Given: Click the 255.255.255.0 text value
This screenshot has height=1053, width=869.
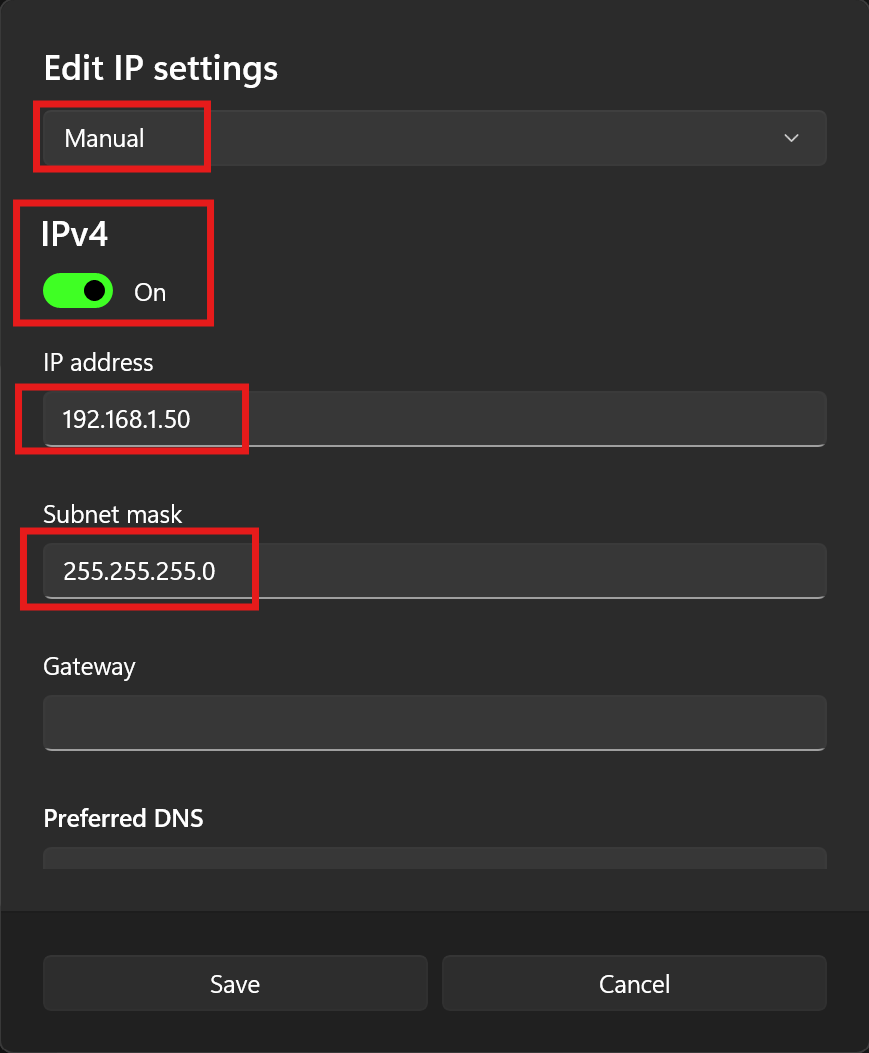Looking at the screenshot, I should point(139,571).
